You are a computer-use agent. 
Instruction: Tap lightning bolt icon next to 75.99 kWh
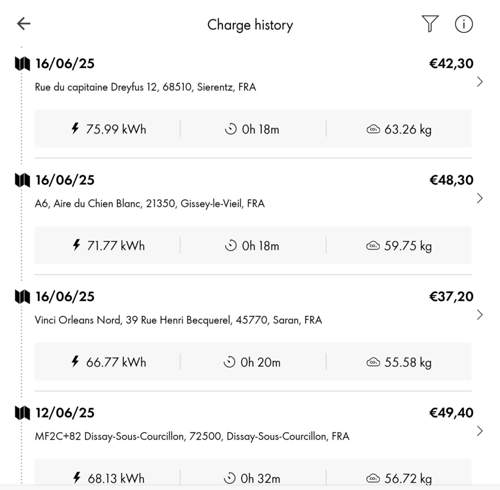75,128
